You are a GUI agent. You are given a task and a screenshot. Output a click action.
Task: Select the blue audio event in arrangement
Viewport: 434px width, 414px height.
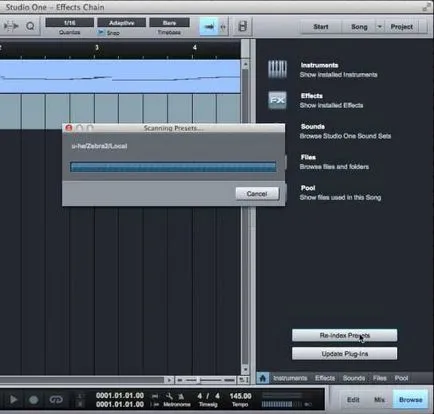click(x=120, y=77)
